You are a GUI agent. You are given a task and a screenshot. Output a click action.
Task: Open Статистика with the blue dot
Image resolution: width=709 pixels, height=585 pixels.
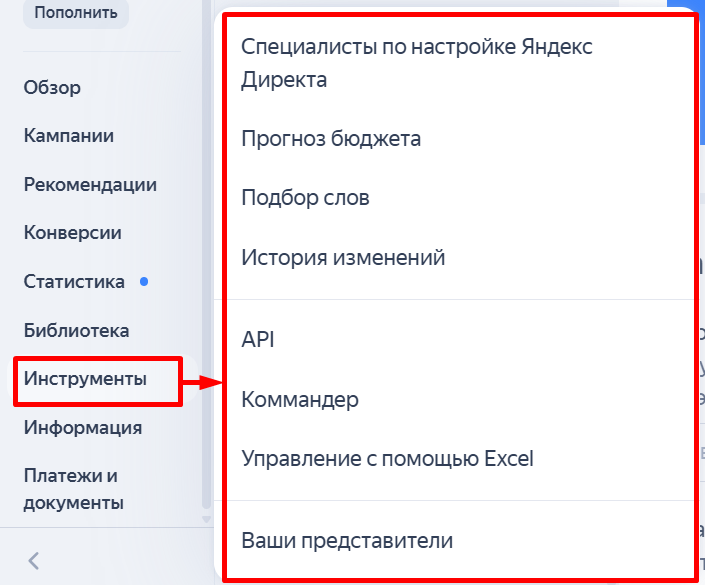74,281
